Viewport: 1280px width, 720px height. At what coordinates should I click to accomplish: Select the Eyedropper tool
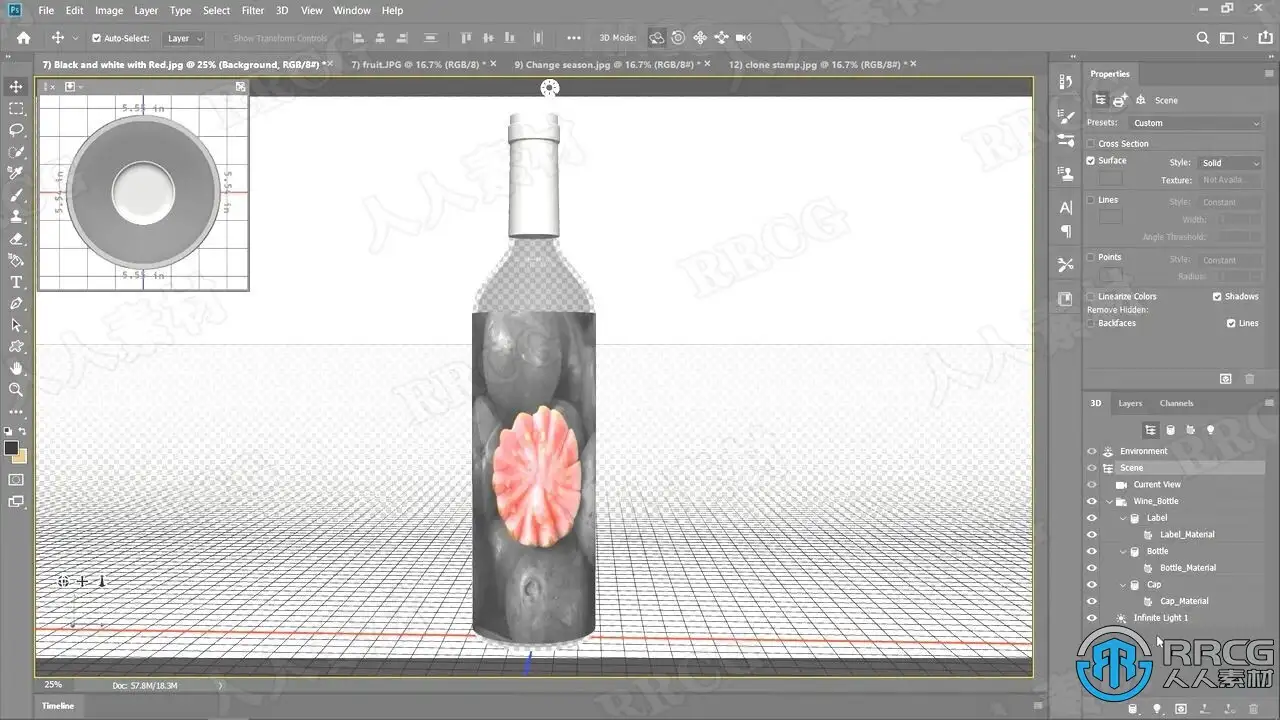click(x=16, y=173)
